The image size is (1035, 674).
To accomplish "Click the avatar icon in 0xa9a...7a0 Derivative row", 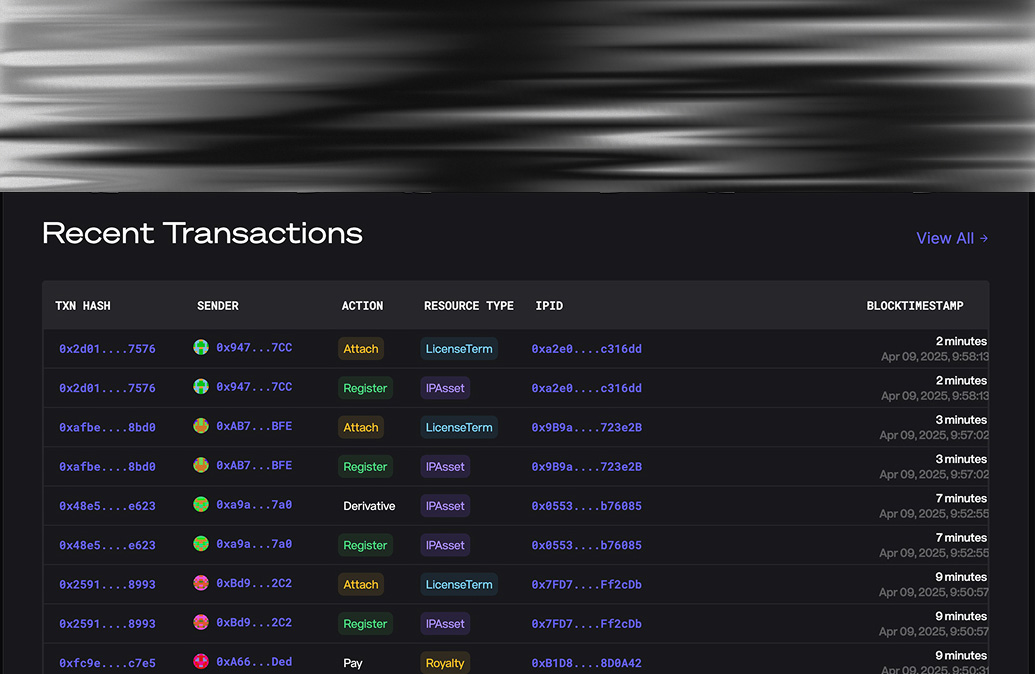I will pyautogui.click(x=201, y=505).
